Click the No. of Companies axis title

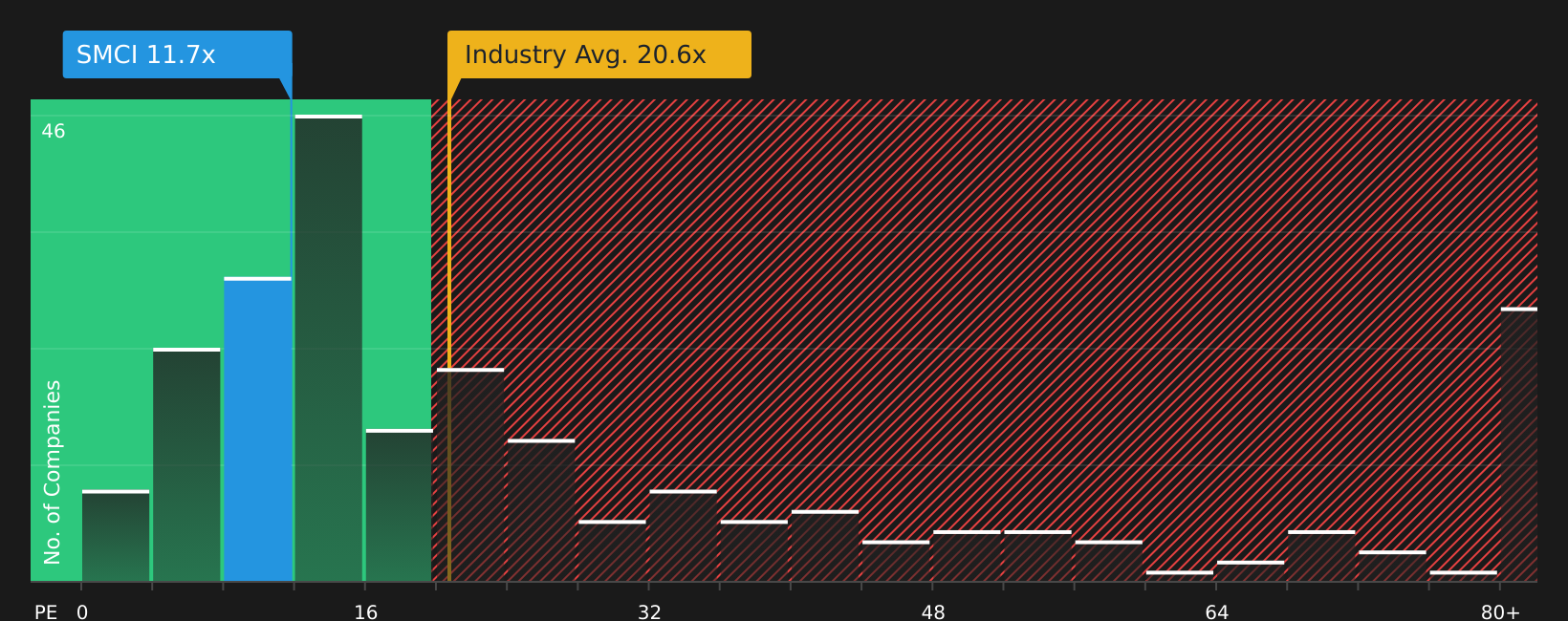point(53,472)
